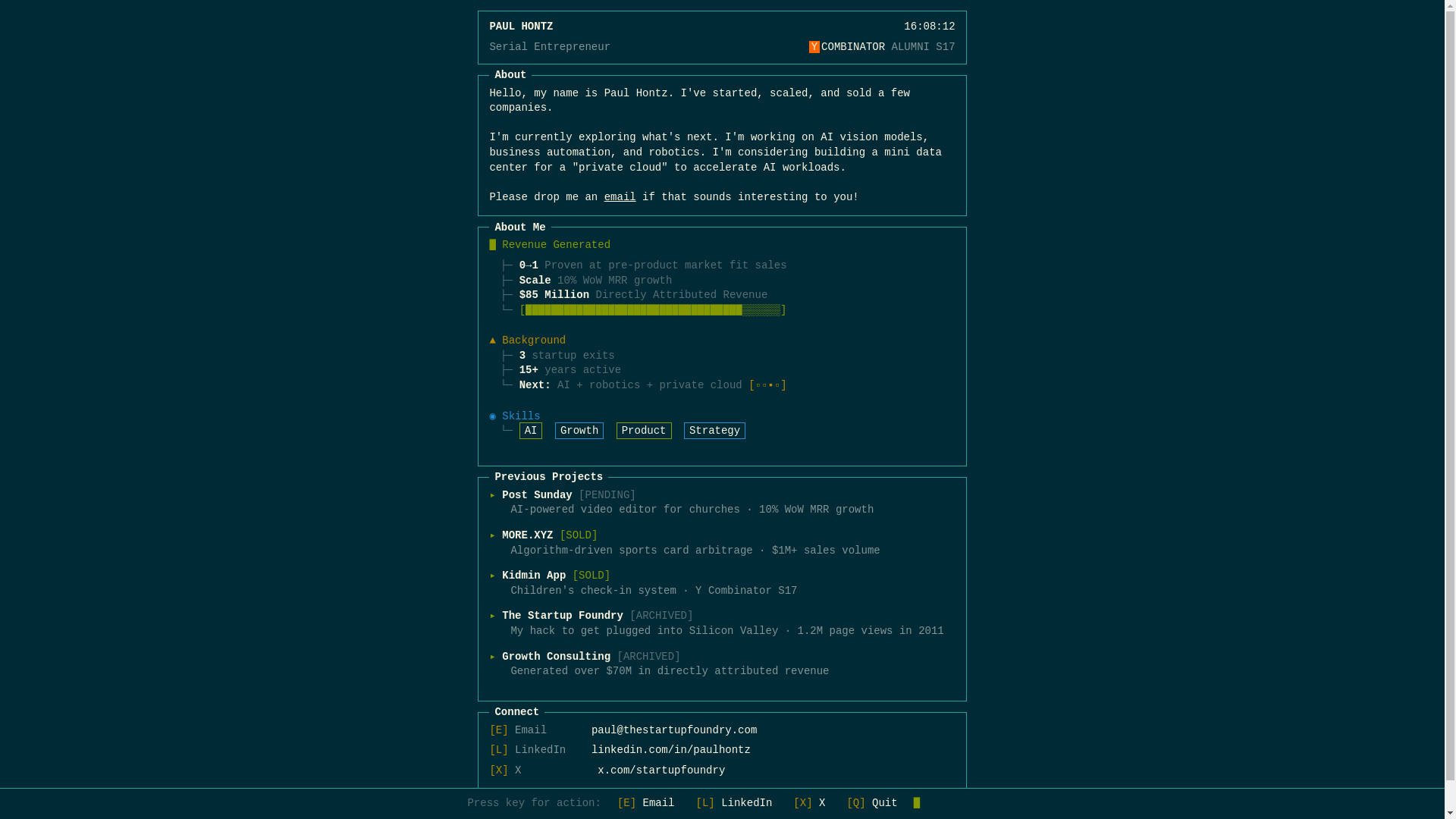Open The Startup Foundry project title
Screen dimensions: 1456x819
click(x=562, y=616)
